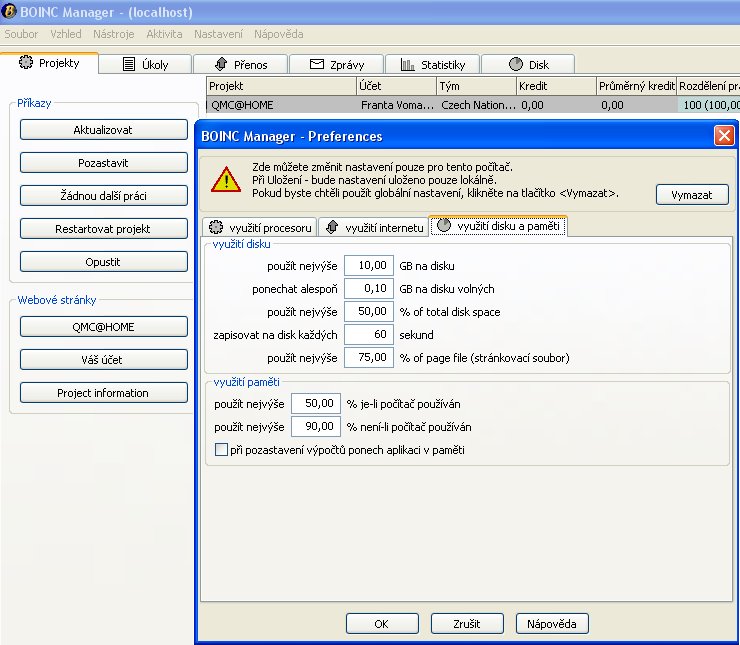This screenshot has height=645, width=740.
Task: Click the Pozastavit button
Action: point(103,163)
